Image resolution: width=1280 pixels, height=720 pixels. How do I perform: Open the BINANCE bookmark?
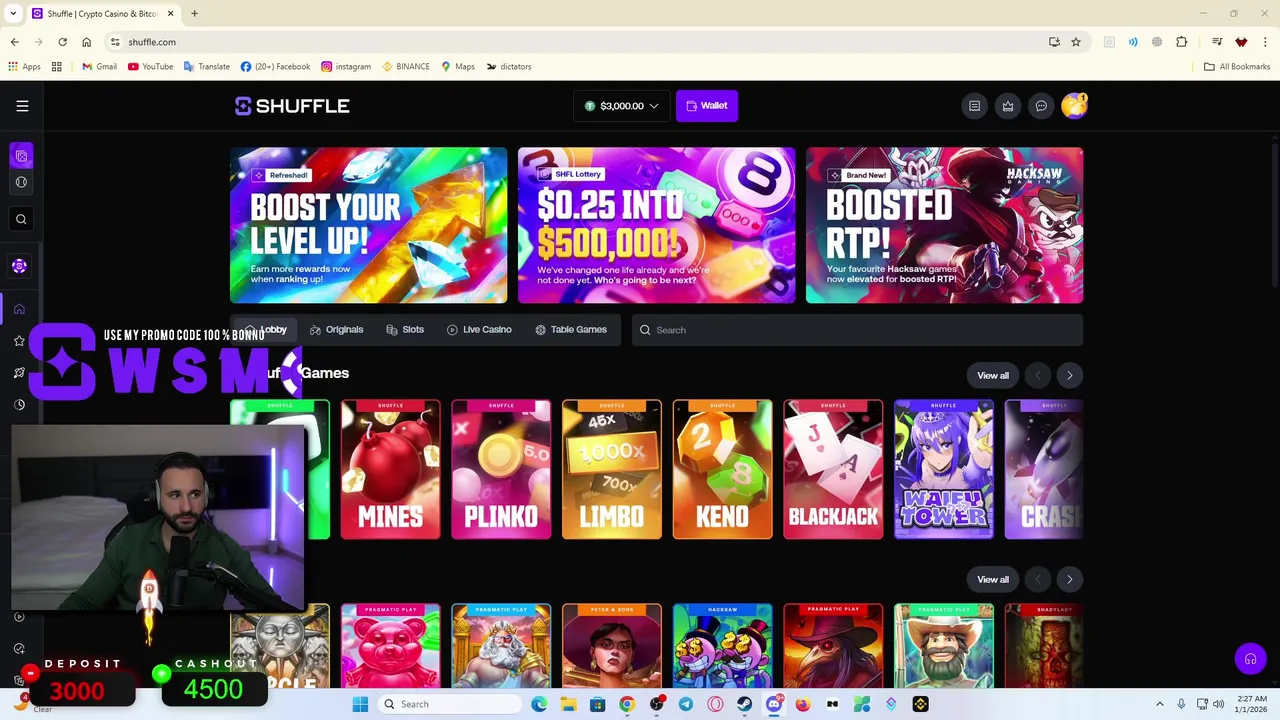coord(405,67)
